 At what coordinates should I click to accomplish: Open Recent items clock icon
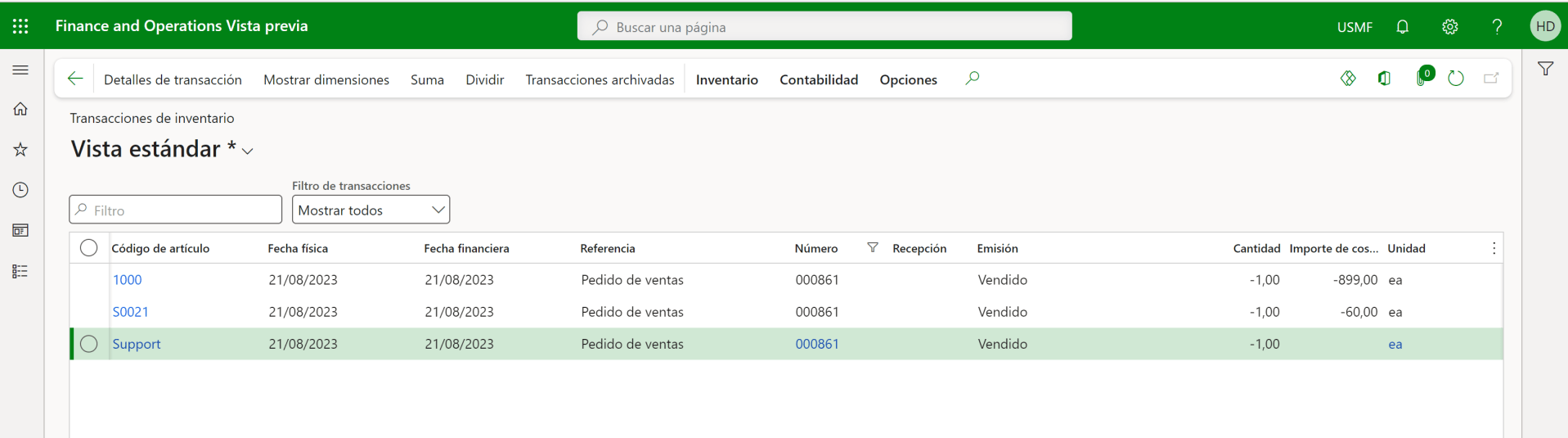(20, 190)
